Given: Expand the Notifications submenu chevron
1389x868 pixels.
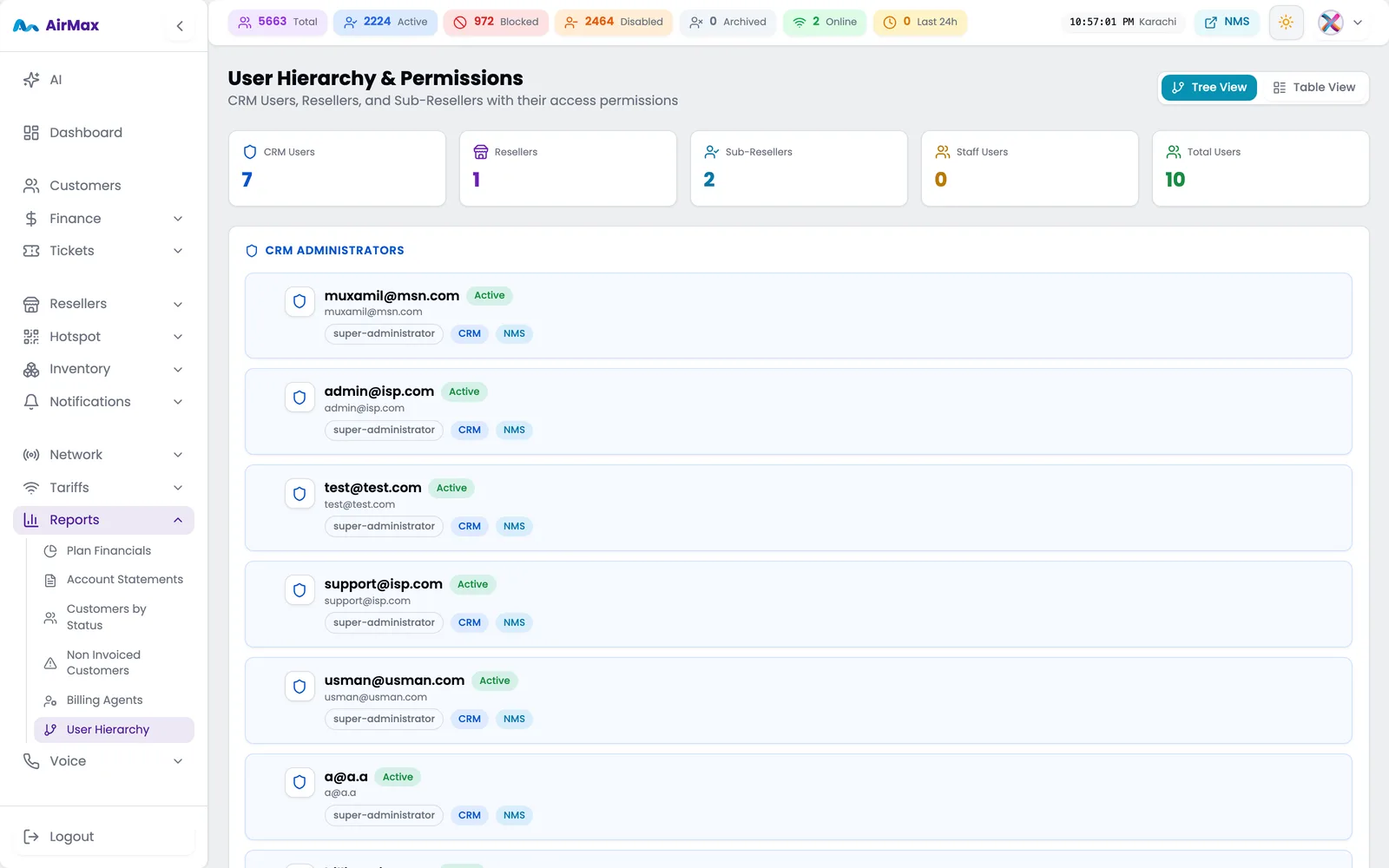Looking at the screenshot, I should tap(178, 402).
